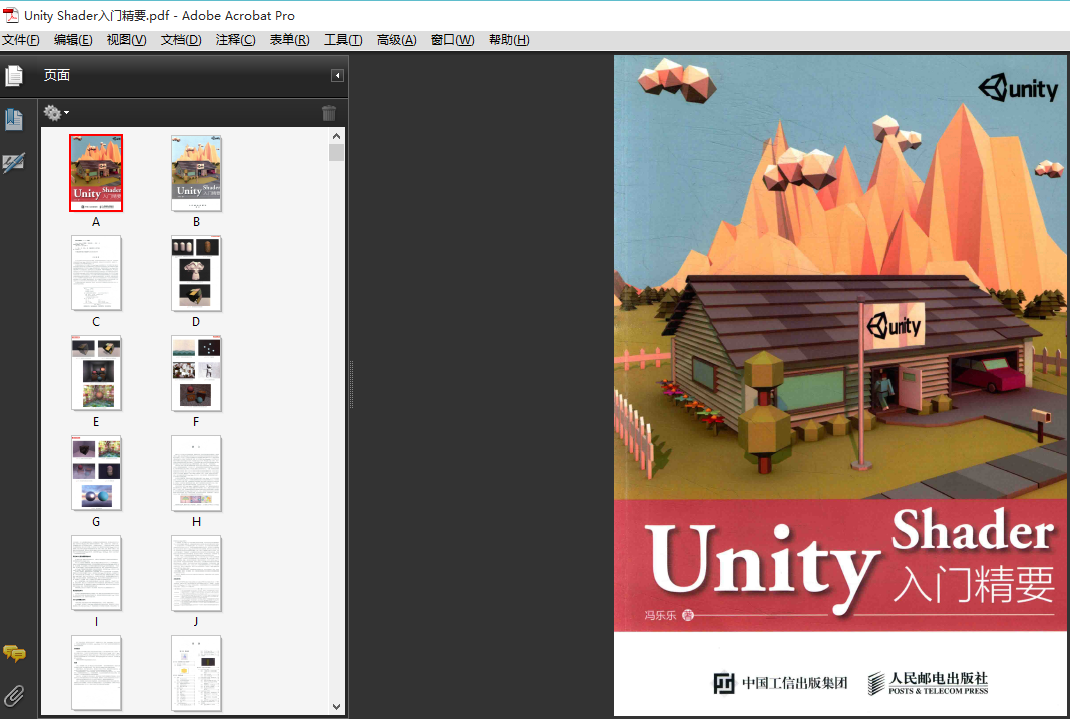This screenshot has width=1070, height=719.
Task: Select page thumbnail F
Action: 197,372
